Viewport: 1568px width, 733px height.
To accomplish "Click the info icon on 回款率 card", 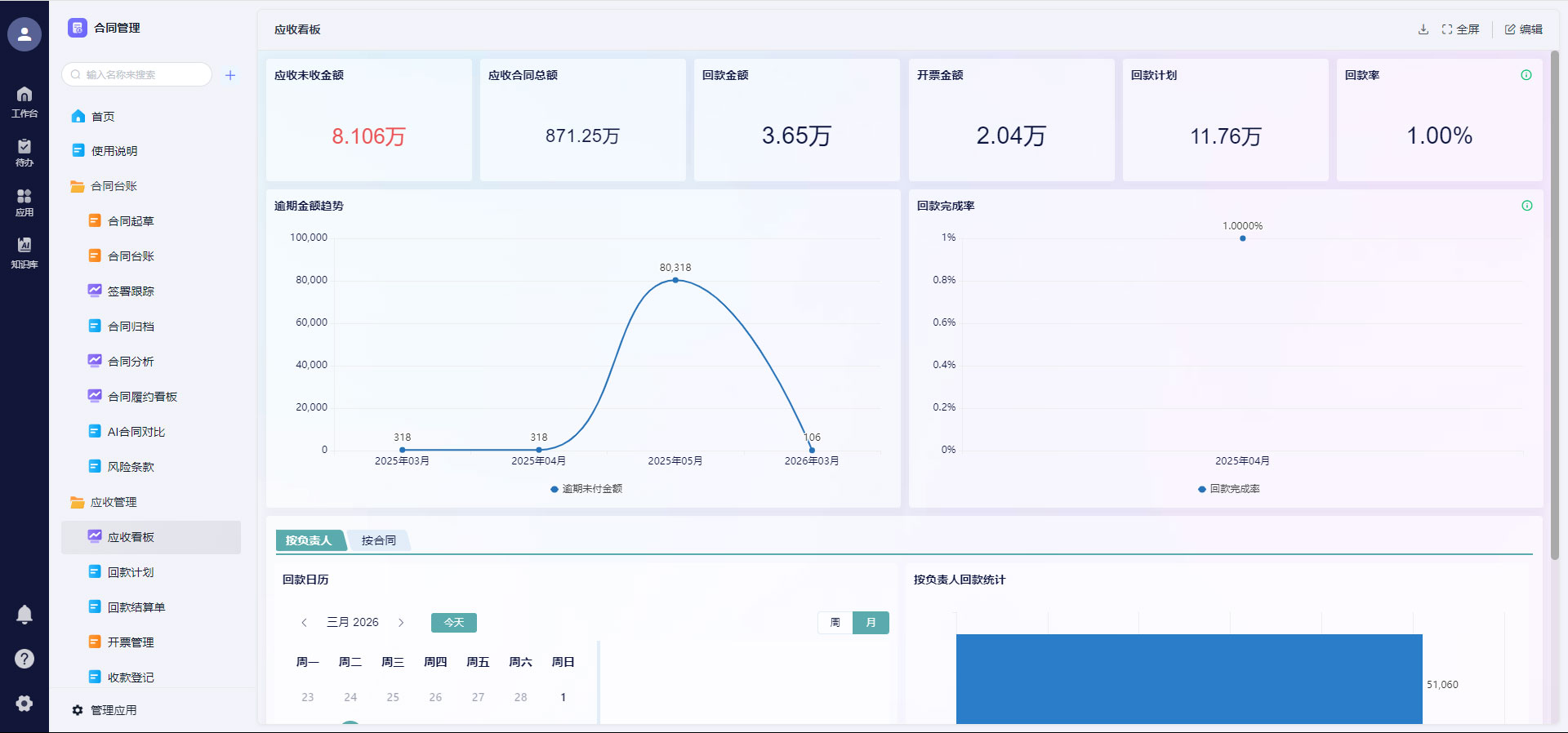I will [1526, 75].
